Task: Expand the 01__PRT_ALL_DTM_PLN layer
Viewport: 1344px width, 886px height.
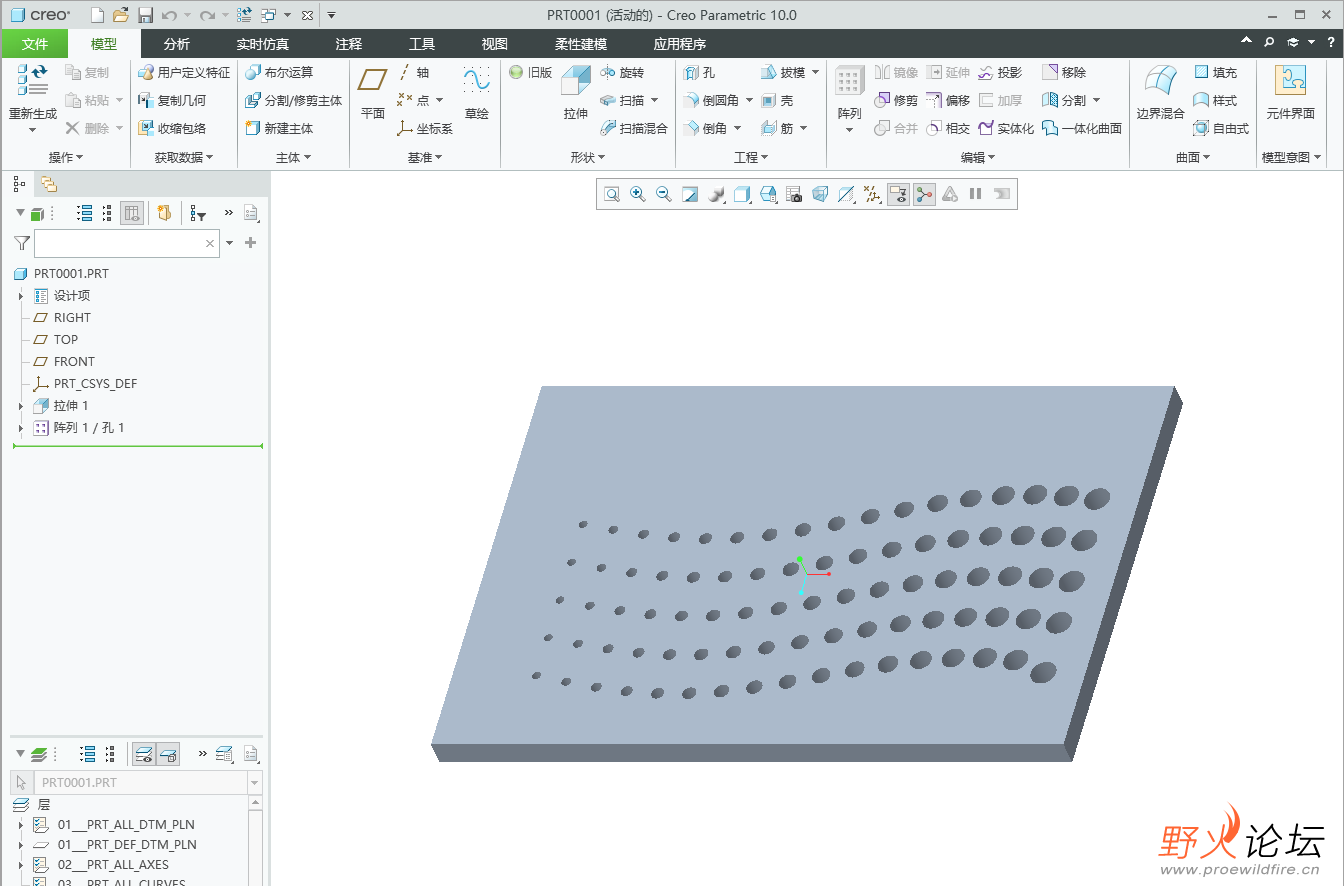Action: tap(20, 825)
